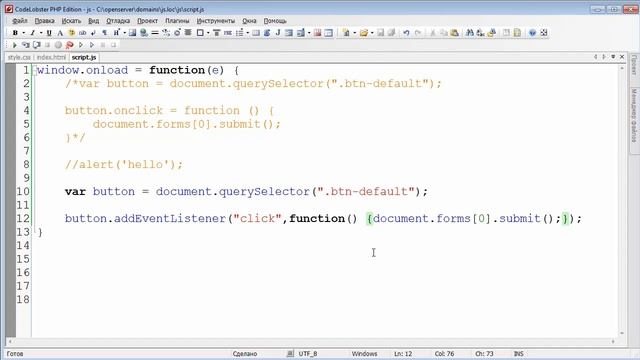This screenshot has width=640, height=360.
Task: Click the paste clipboard icon
Action: (454, 33)
